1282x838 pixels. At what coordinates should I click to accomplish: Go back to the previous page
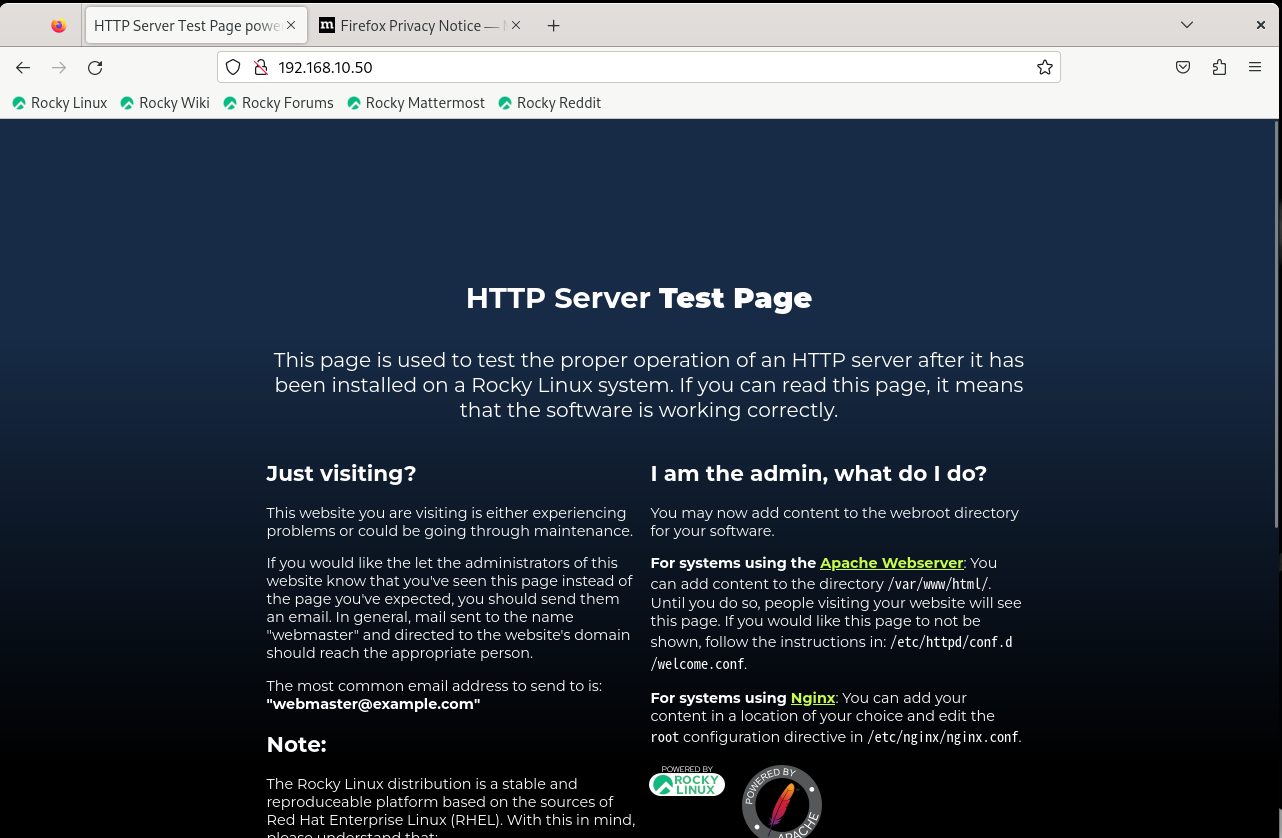pos(23,67)
